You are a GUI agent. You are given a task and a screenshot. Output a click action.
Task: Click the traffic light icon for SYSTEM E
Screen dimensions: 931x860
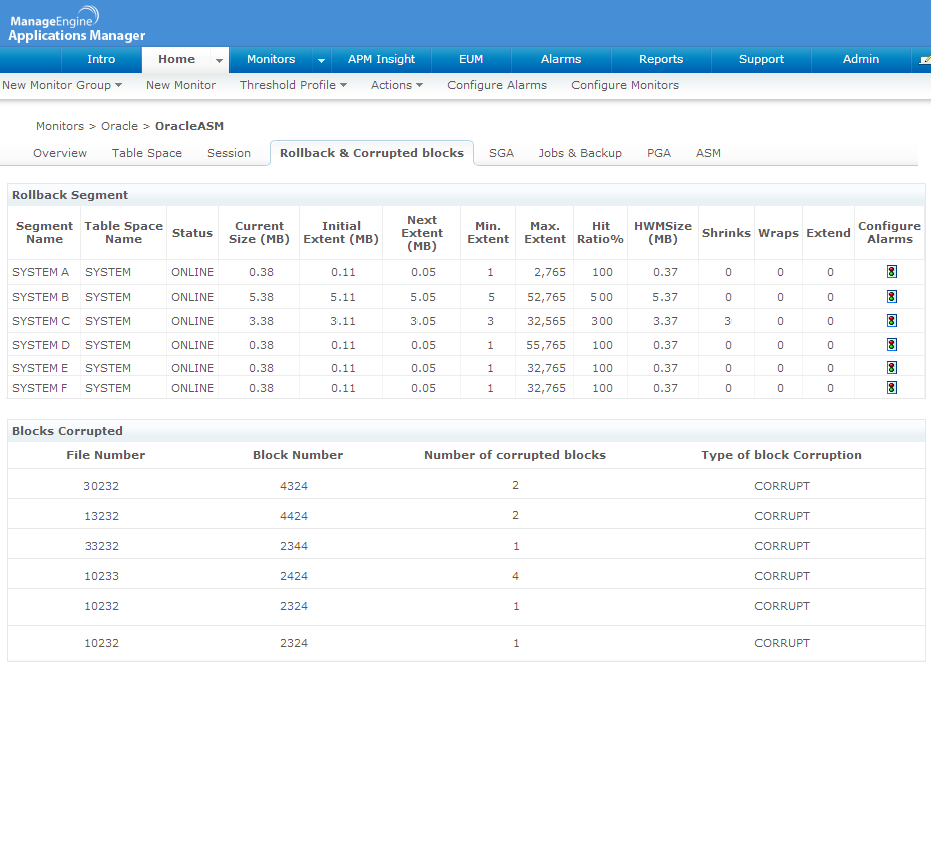pos(890,368)
